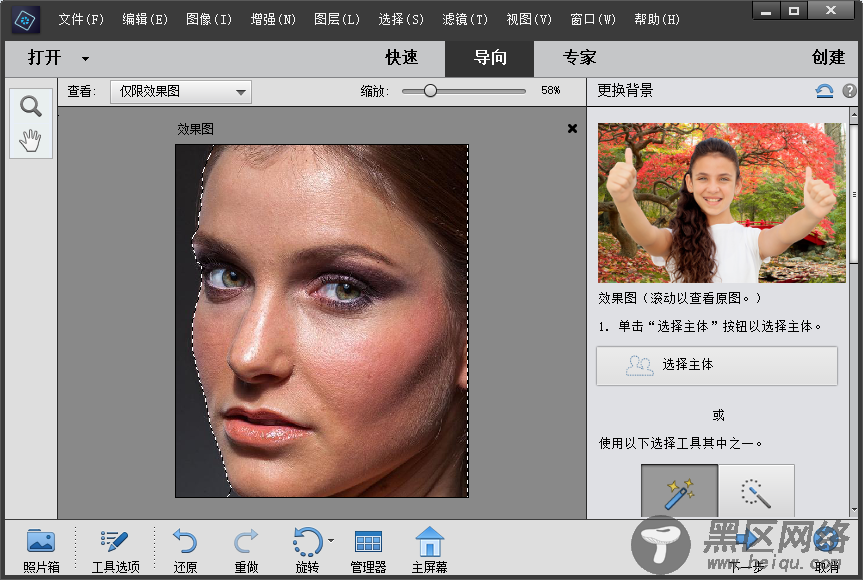Select the selection brush tool
863x580 pixels.
[756, 491]
